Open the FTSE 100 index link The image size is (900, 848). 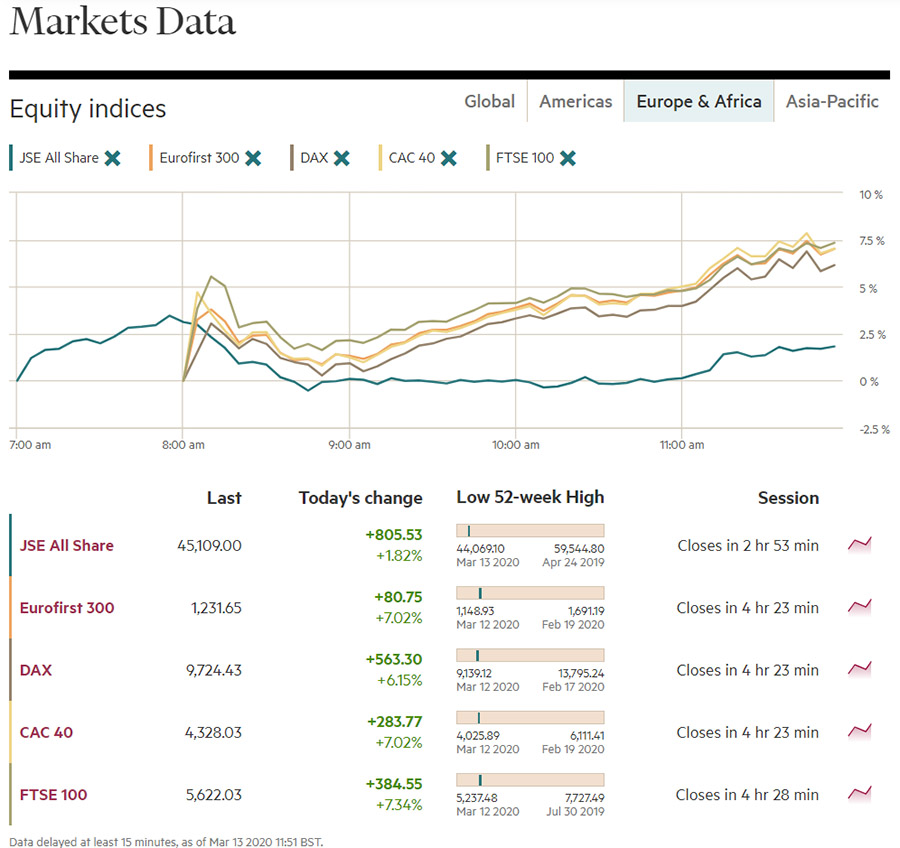pos(53,795)
